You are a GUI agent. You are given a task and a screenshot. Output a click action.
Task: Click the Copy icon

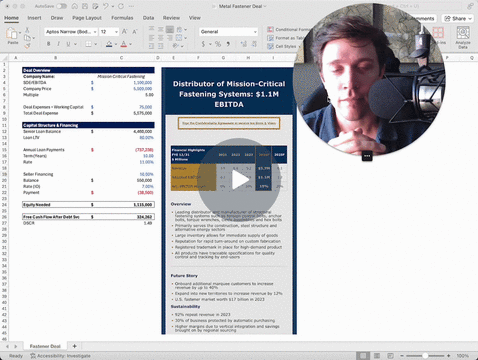(x=27, y=38)
